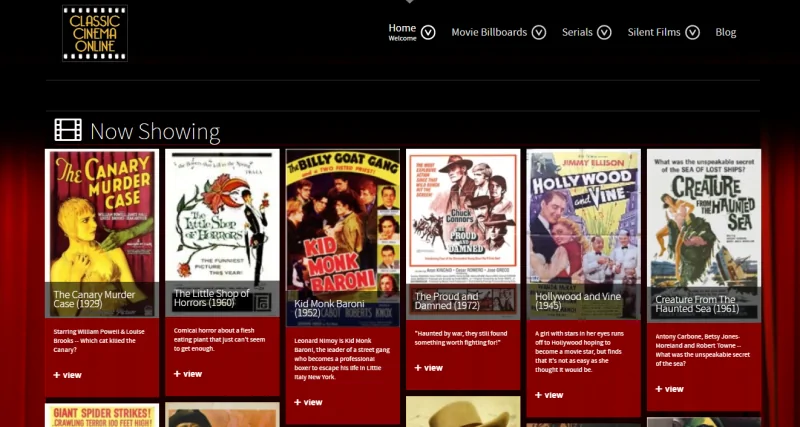Click the Hollywood and Vine (1945) title
This screenshot has width=800, height=427.
[578, 301]
